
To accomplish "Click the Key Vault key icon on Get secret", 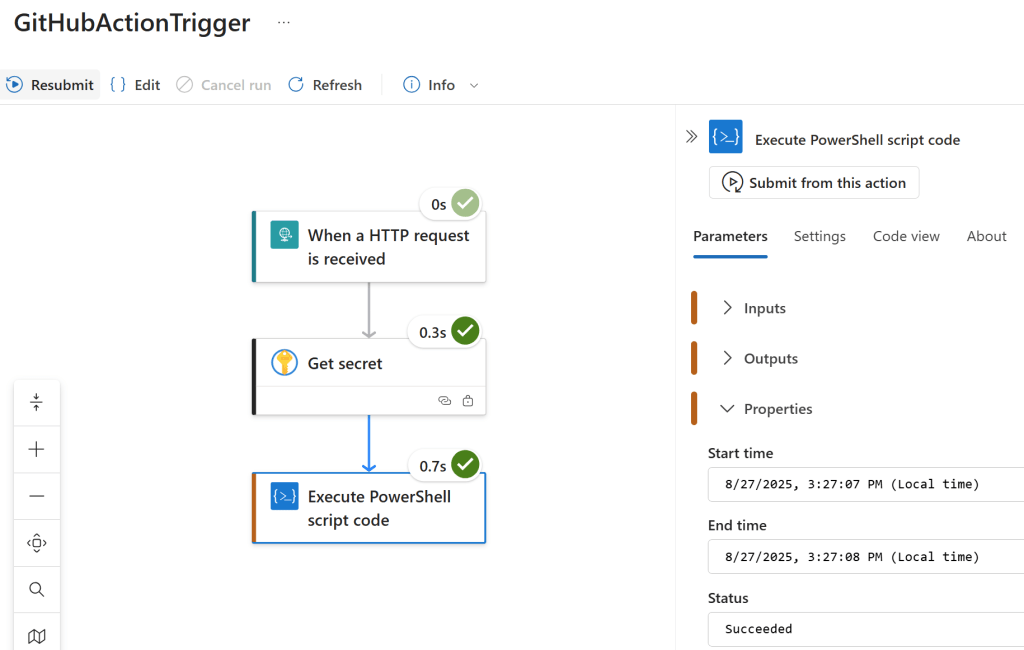I will click(284, 363).
